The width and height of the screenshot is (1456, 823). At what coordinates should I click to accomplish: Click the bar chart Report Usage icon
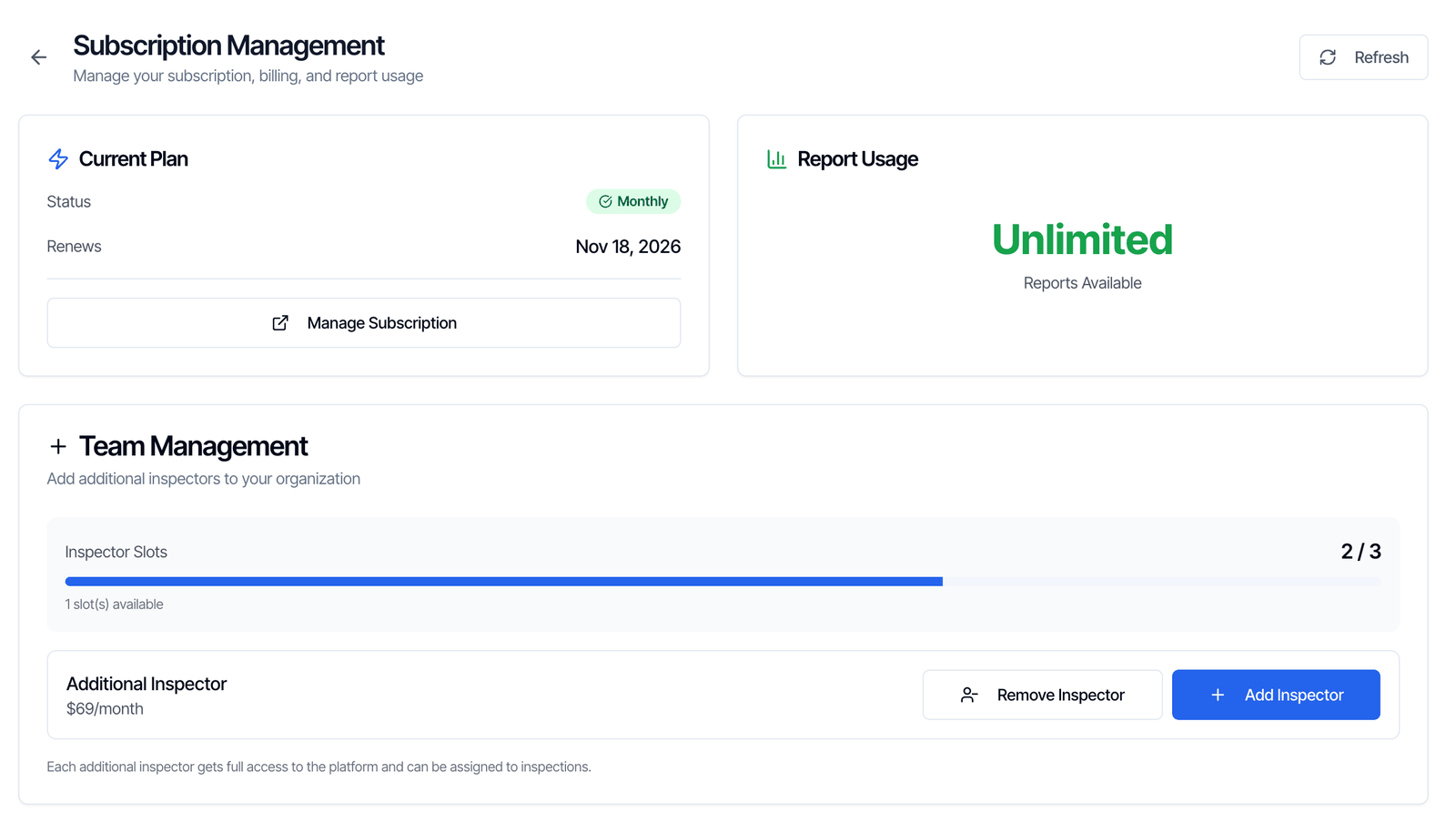click(776, 159)
